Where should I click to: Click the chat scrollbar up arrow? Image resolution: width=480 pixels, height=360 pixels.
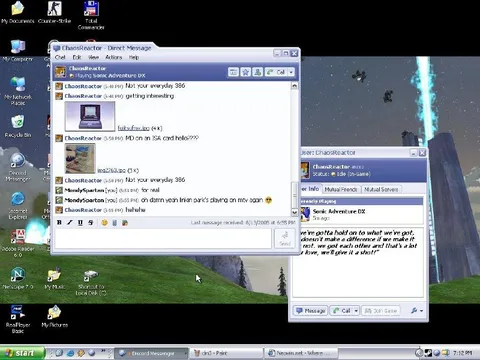point(294,86)
